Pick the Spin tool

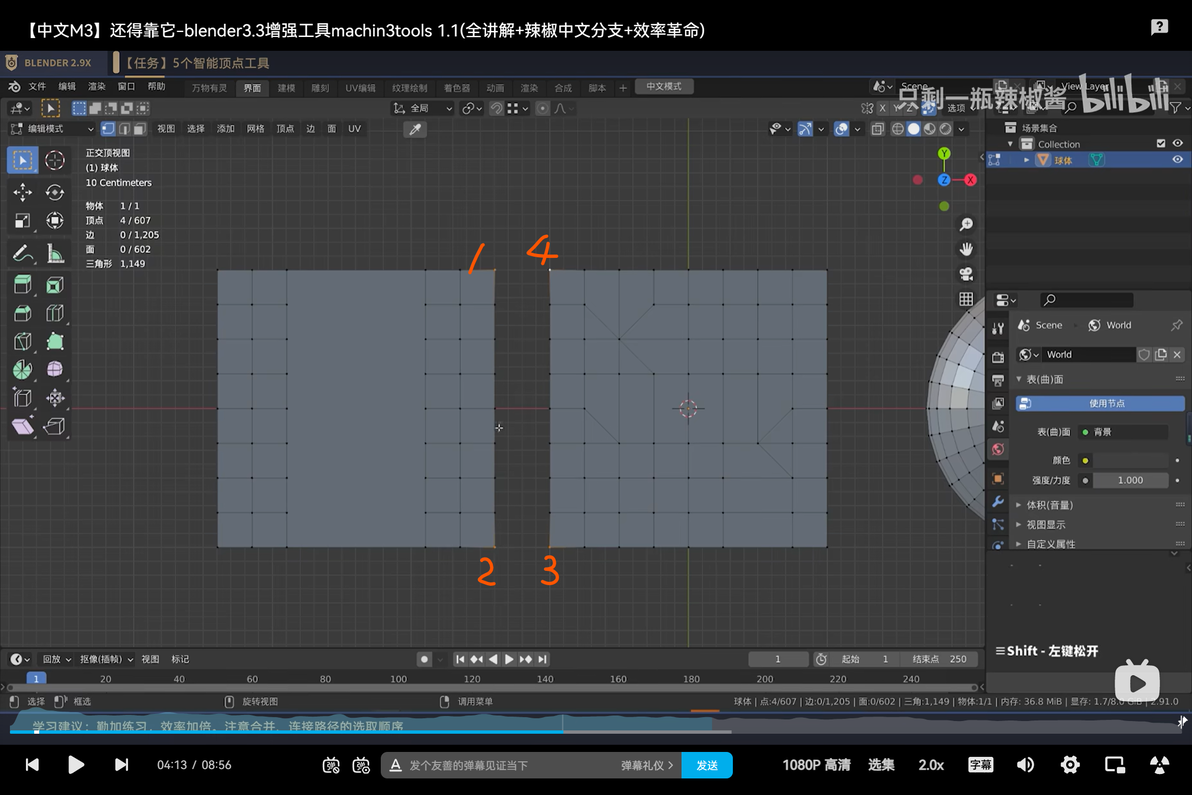[22, 369]
